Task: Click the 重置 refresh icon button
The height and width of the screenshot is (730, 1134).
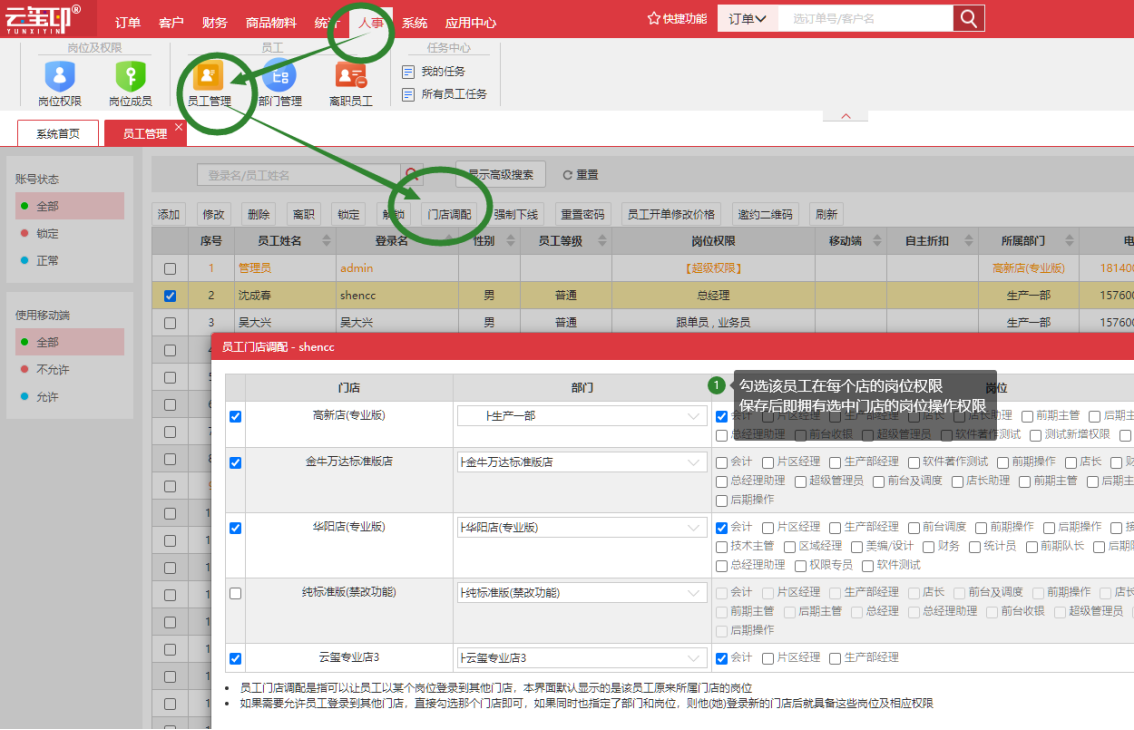Action: pos(580,175)
